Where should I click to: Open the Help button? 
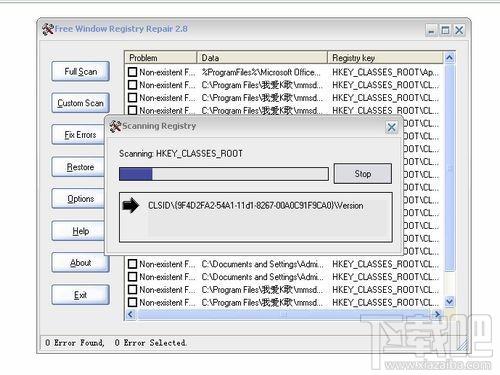point(79,231)
